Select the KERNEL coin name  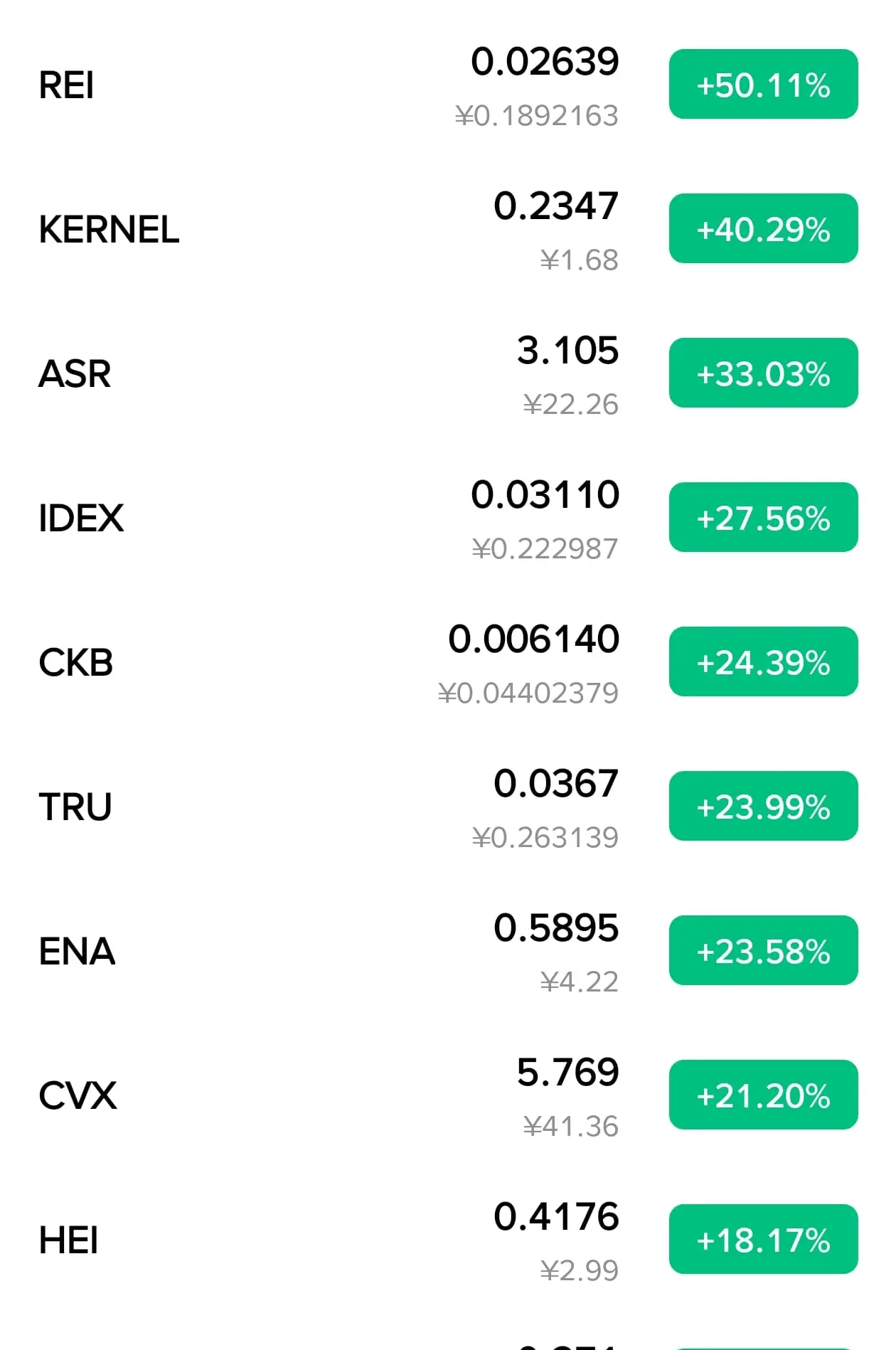coord(109,230)
